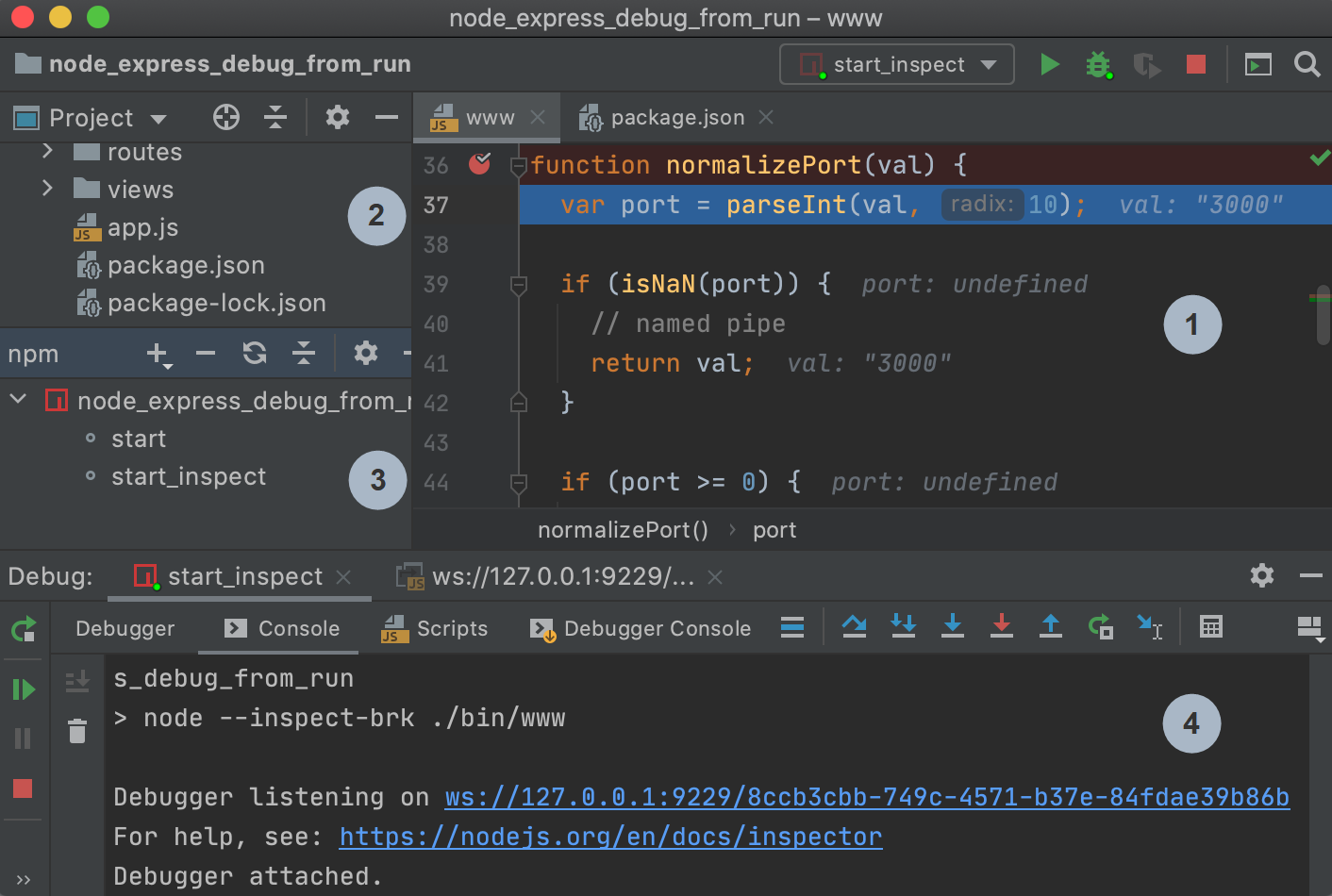The image size is (1332, 896).
Task: Step Over in debugger toolbar
Action: (x=855, y=627)
